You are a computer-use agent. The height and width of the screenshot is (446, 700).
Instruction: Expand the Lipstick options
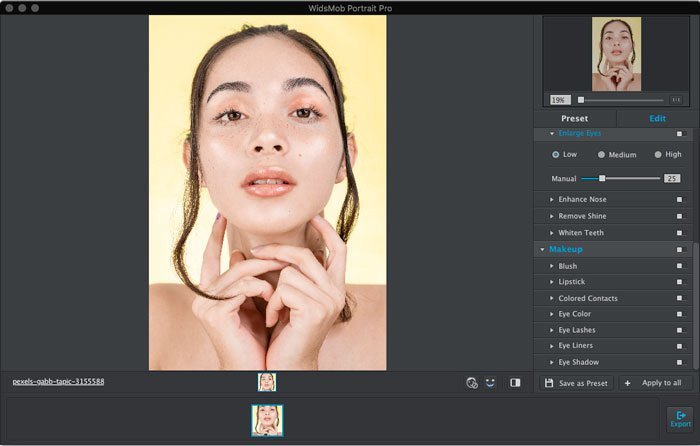551,283
